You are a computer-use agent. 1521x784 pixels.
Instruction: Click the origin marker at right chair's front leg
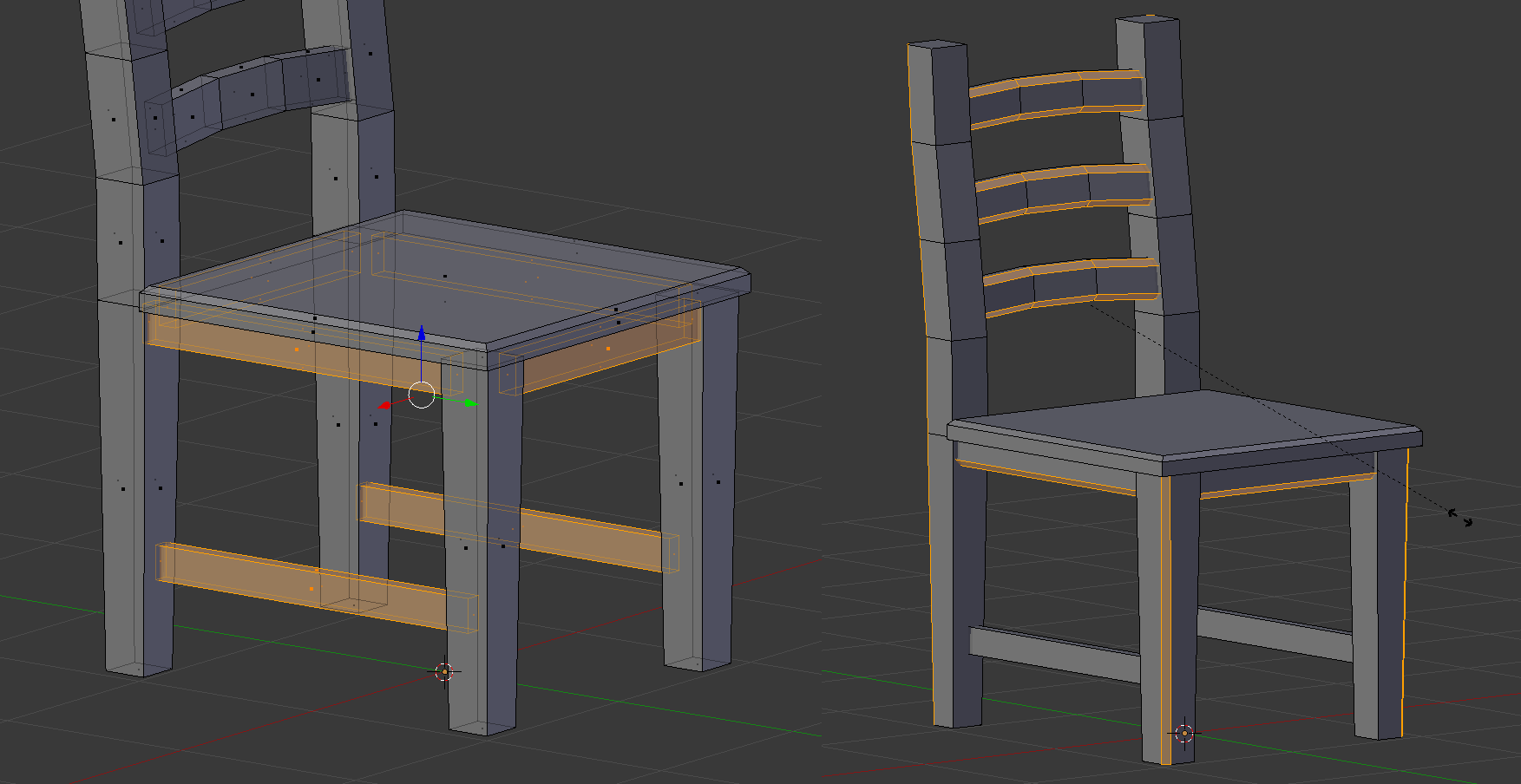[x=1184, y=733]
